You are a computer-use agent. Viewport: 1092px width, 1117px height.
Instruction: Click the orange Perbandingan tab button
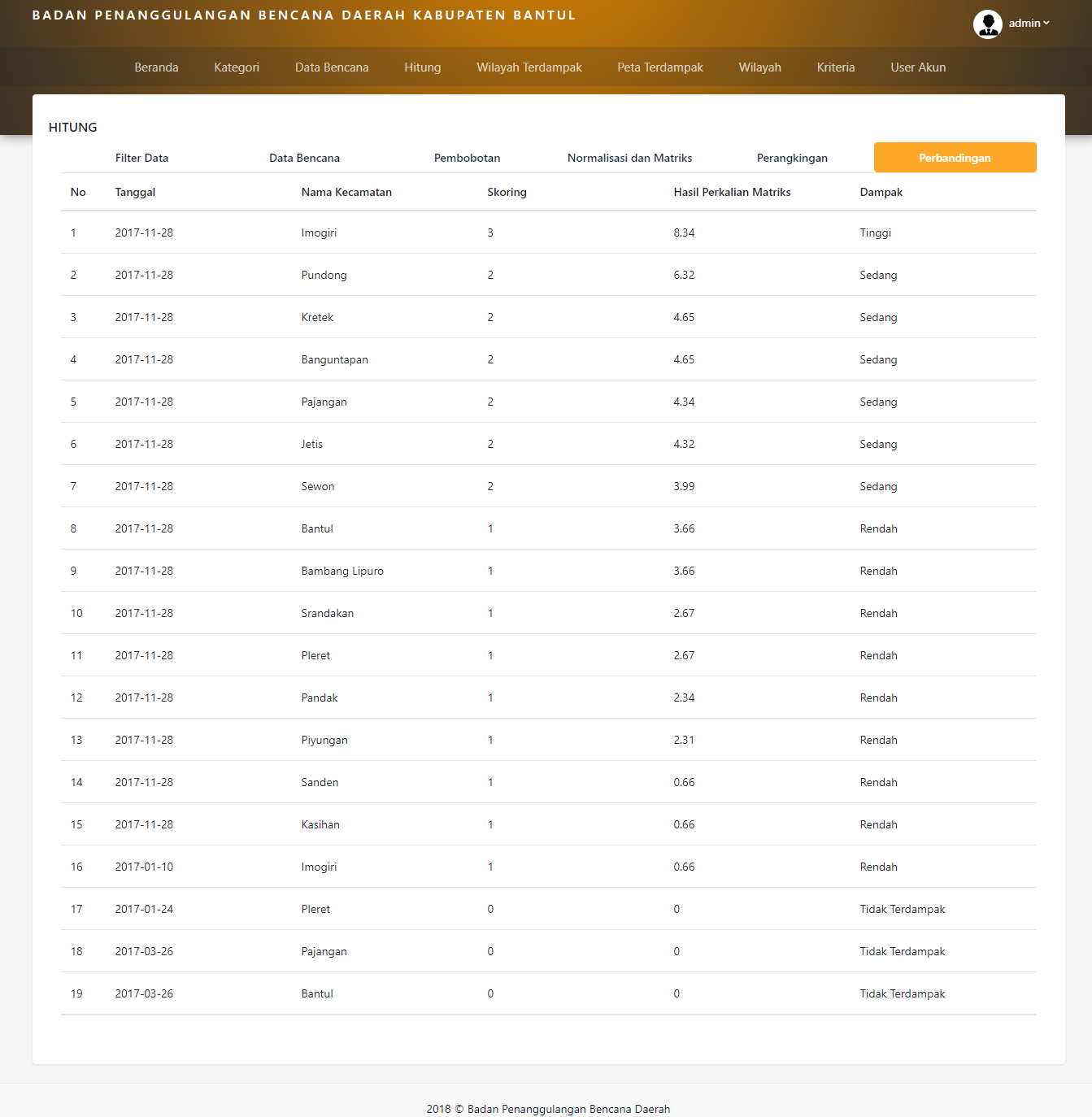(x=955, y=158)
